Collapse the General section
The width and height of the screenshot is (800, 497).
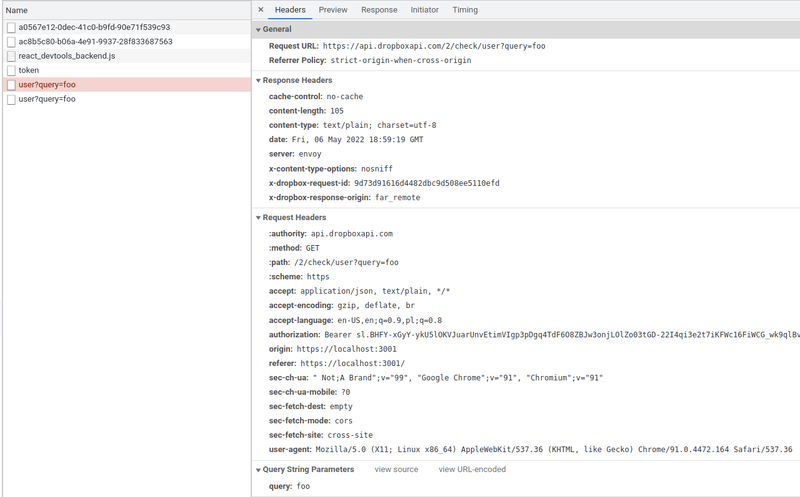click(258, 30)
